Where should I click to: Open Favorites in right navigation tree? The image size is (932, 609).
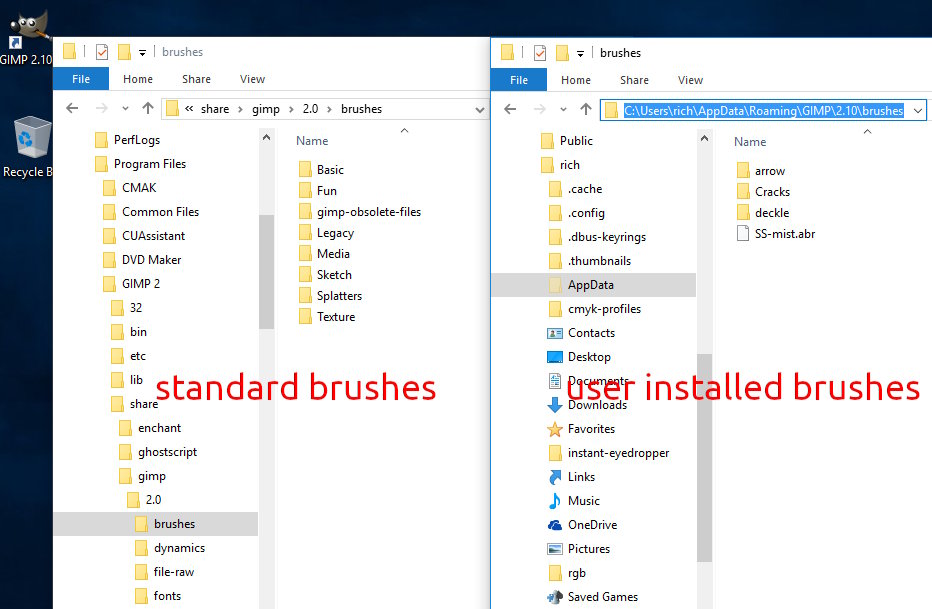(x=580, y=429)
